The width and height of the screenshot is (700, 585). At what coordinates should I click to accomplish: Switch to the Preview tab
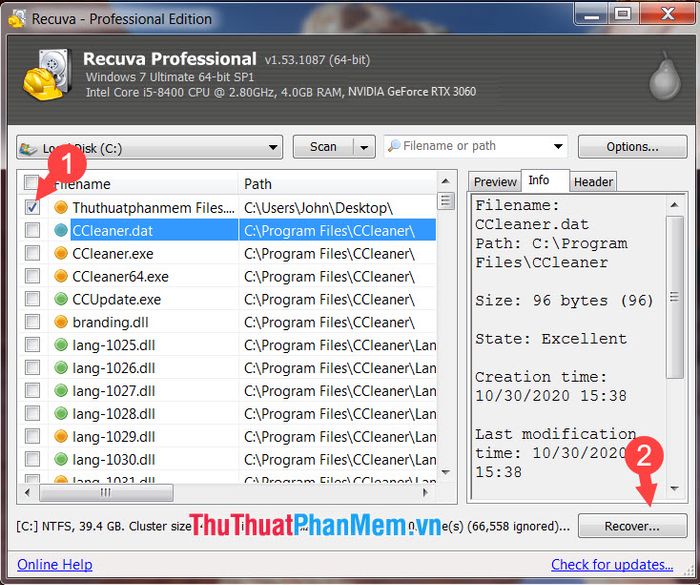(495, 182)
